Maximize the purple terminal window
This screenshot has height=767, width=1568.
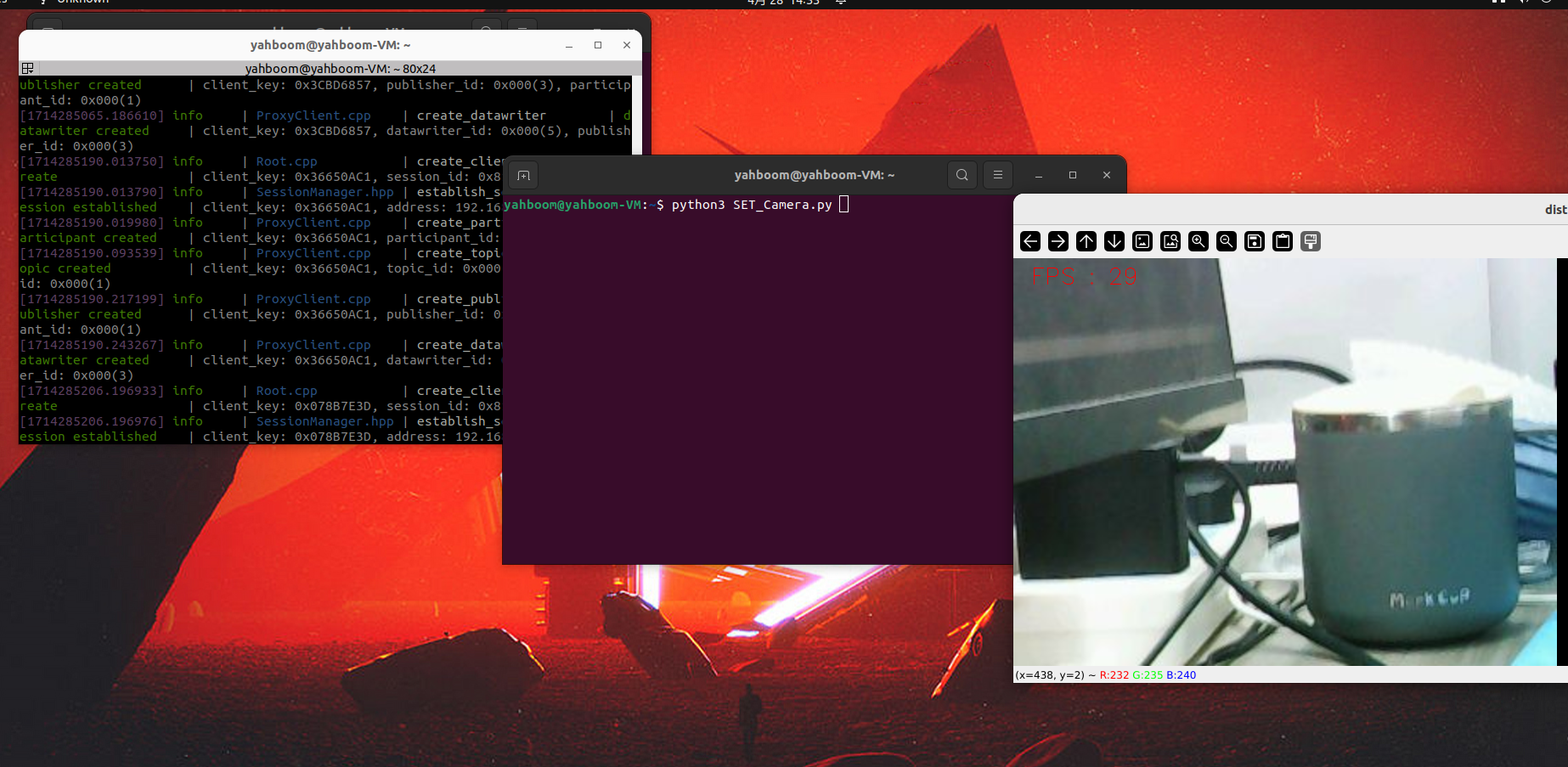(x=1073, y=175)
